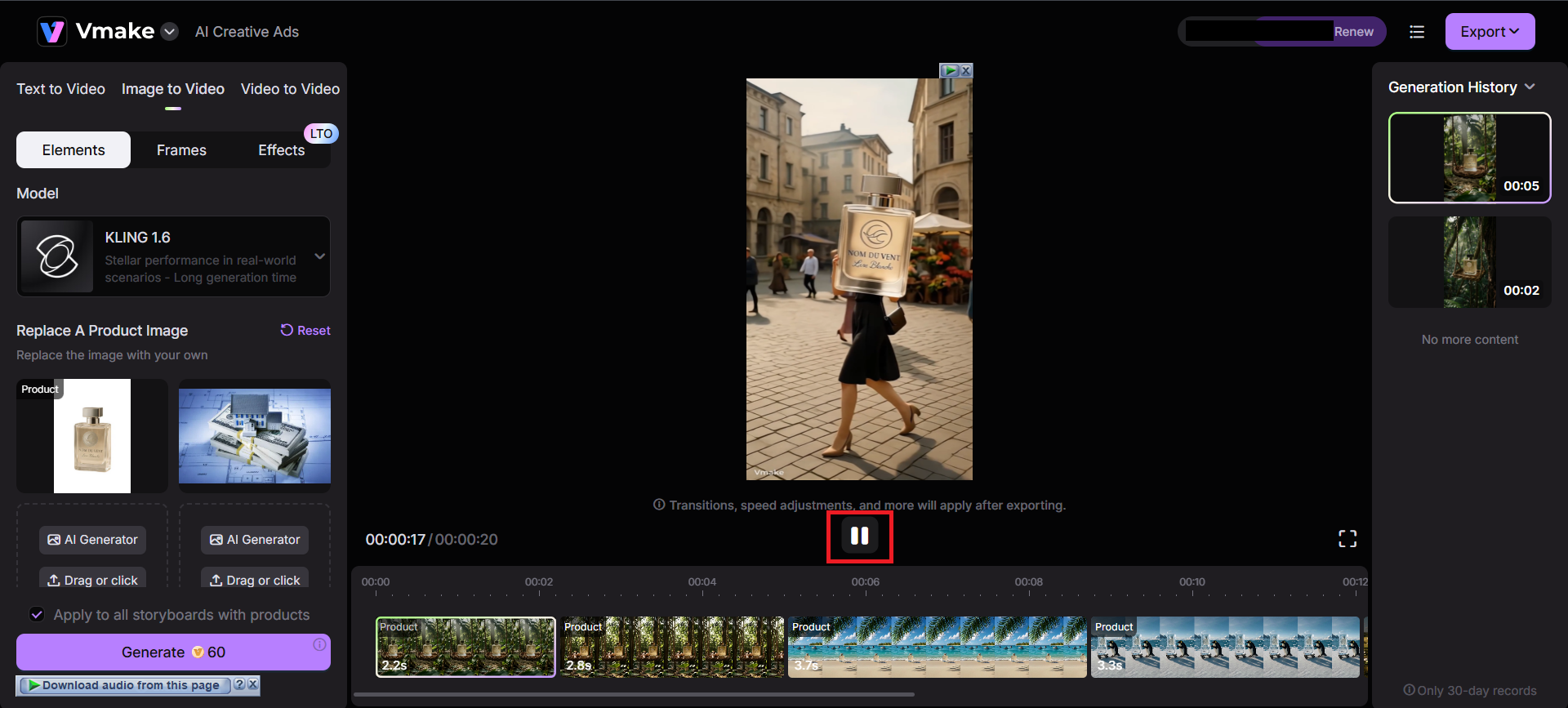1568x708 pixels.
Task: Click the Reset link for product image
Action: click(305, 331)
